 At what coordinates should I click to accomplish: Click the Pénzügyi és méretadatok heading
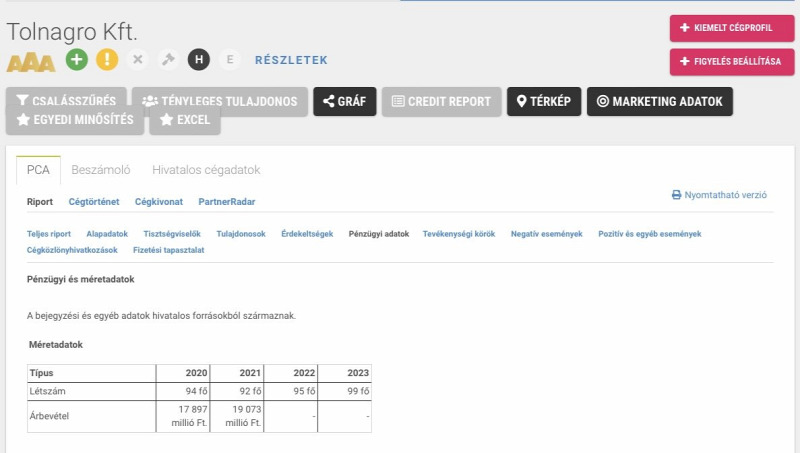(x=81, y=280)
